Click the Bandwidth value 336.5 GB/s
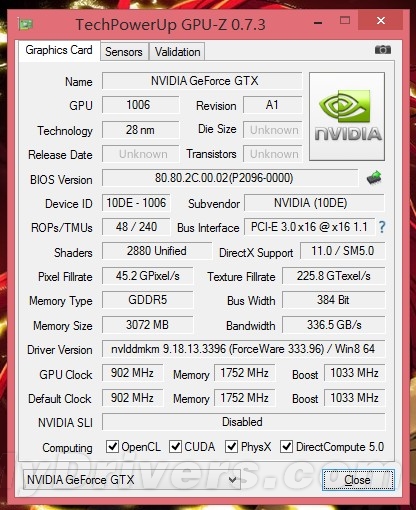 (x=334, y=325)
